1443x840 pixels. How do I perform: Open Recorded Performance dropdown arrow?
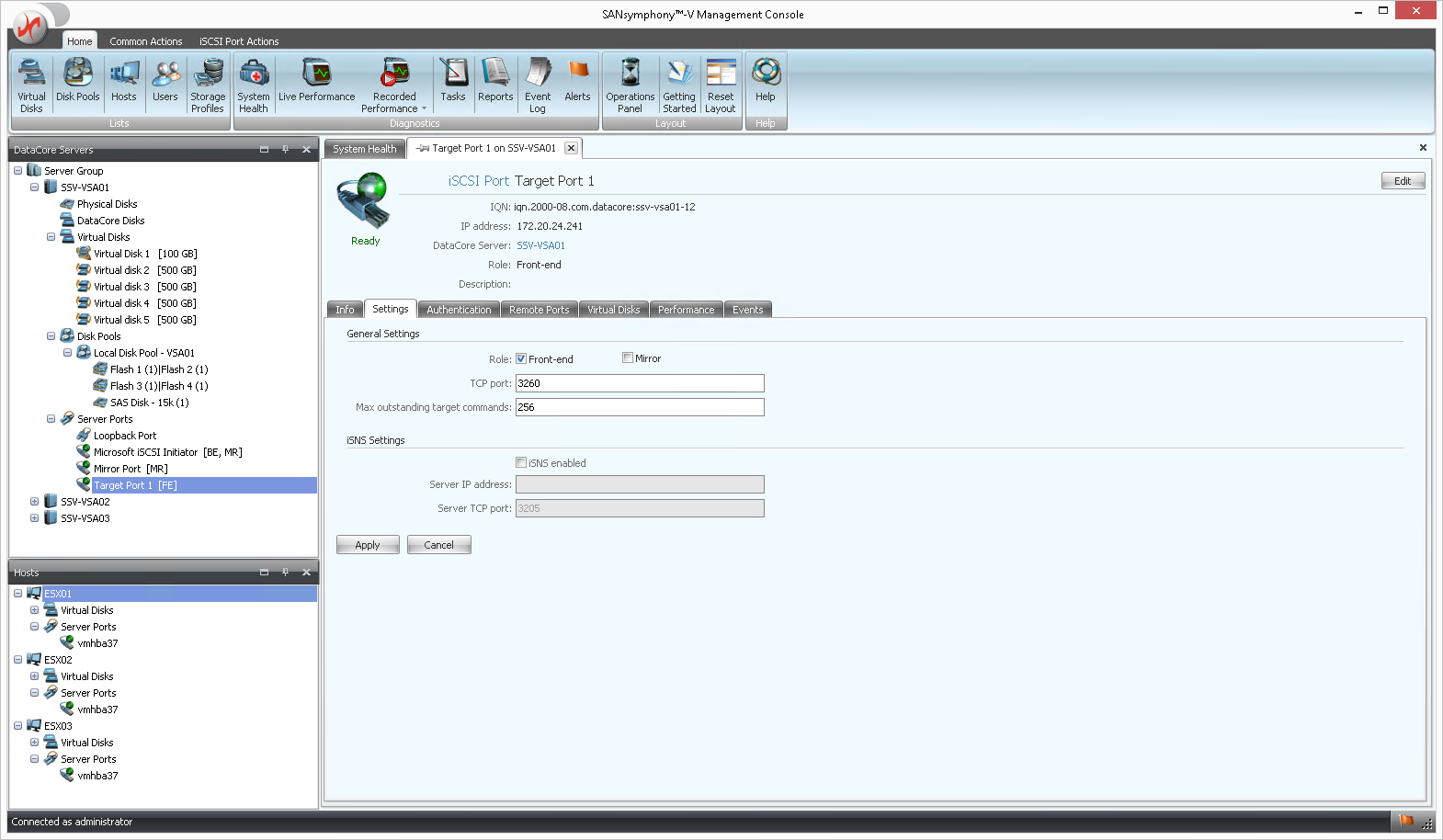(424, 108)
